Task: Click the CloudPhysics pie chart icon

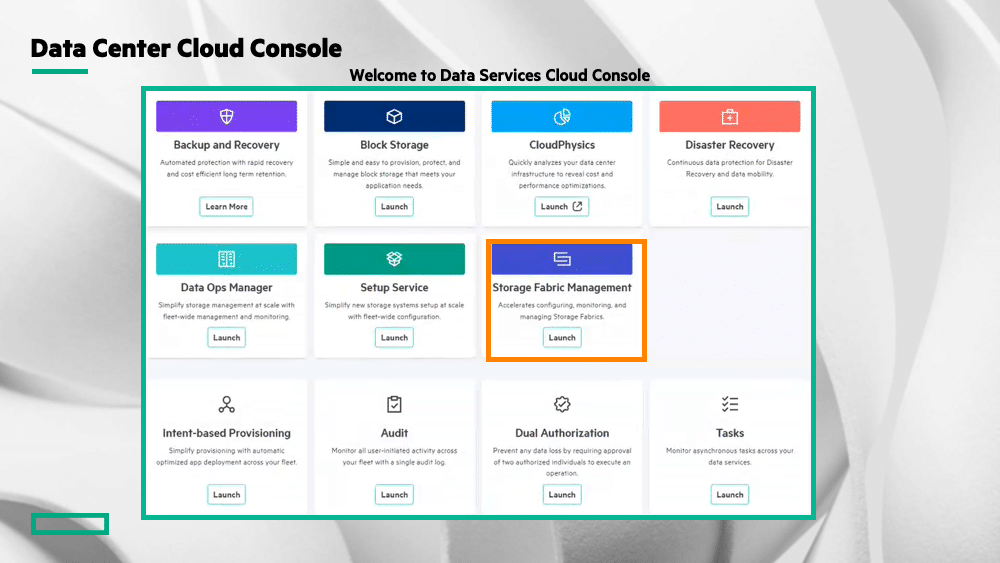Action: pyautogui.click(x=562, y=116)
